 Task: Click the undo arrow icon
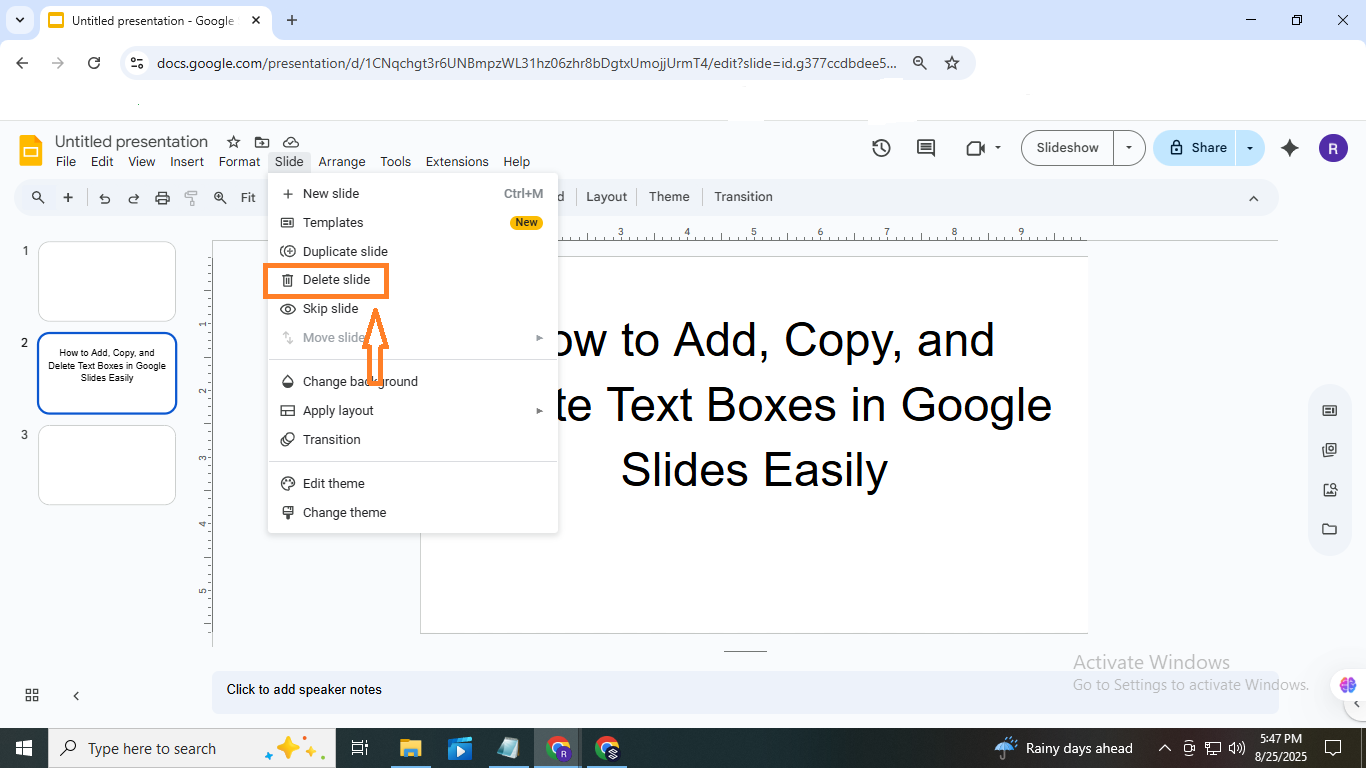click(x=104, y=198)
